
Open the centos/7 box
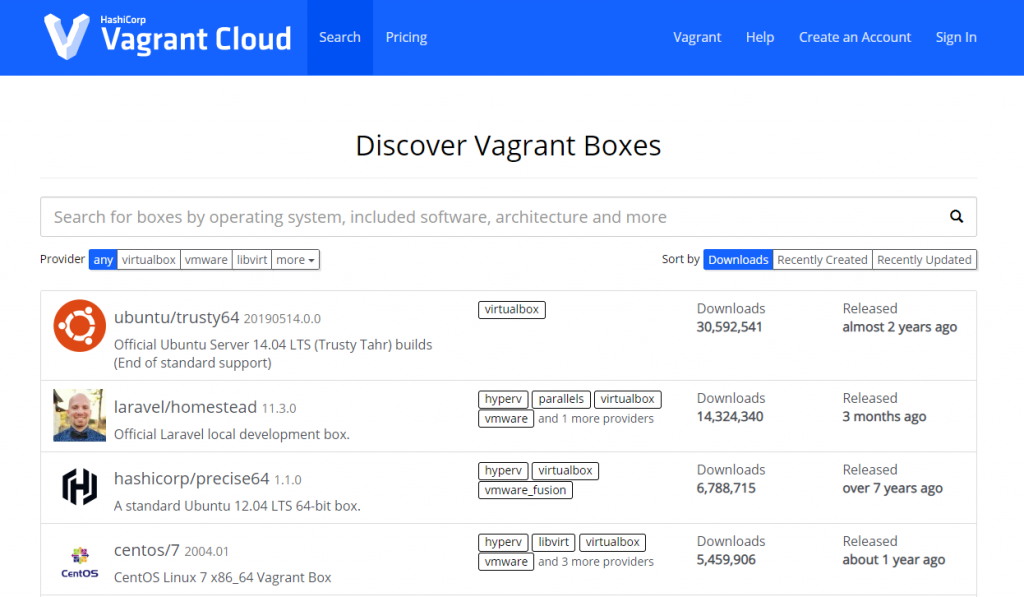pos(146,550)
